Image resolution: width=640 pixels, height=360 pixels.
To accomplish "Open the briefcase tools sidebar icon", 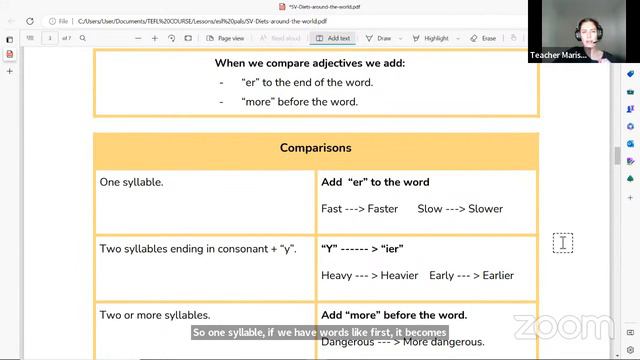I will 630,92.
